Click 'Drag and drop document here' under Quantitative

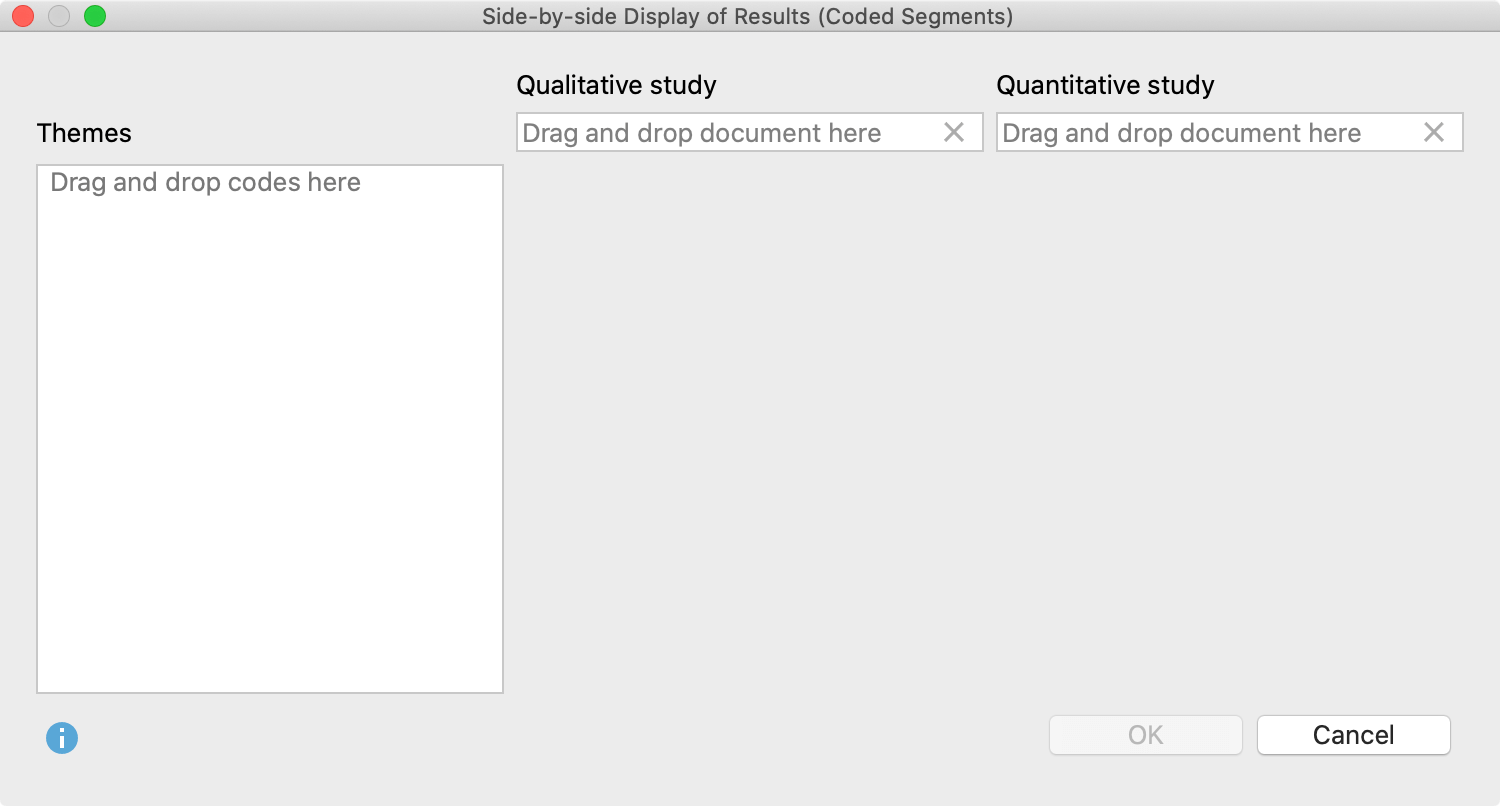coord(1182,133)
